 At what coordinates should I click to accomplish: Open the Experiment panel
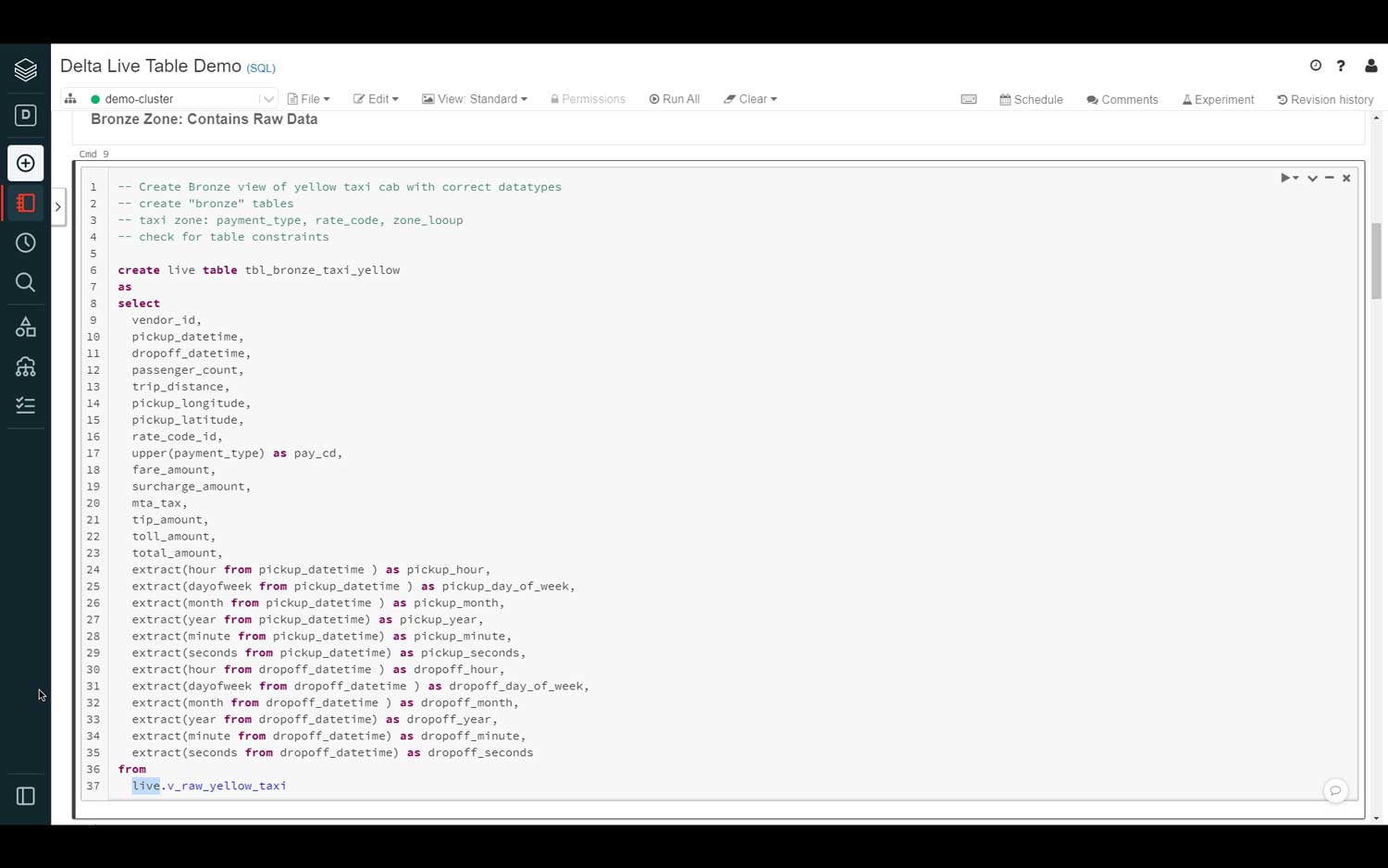tap(1218, 100)
